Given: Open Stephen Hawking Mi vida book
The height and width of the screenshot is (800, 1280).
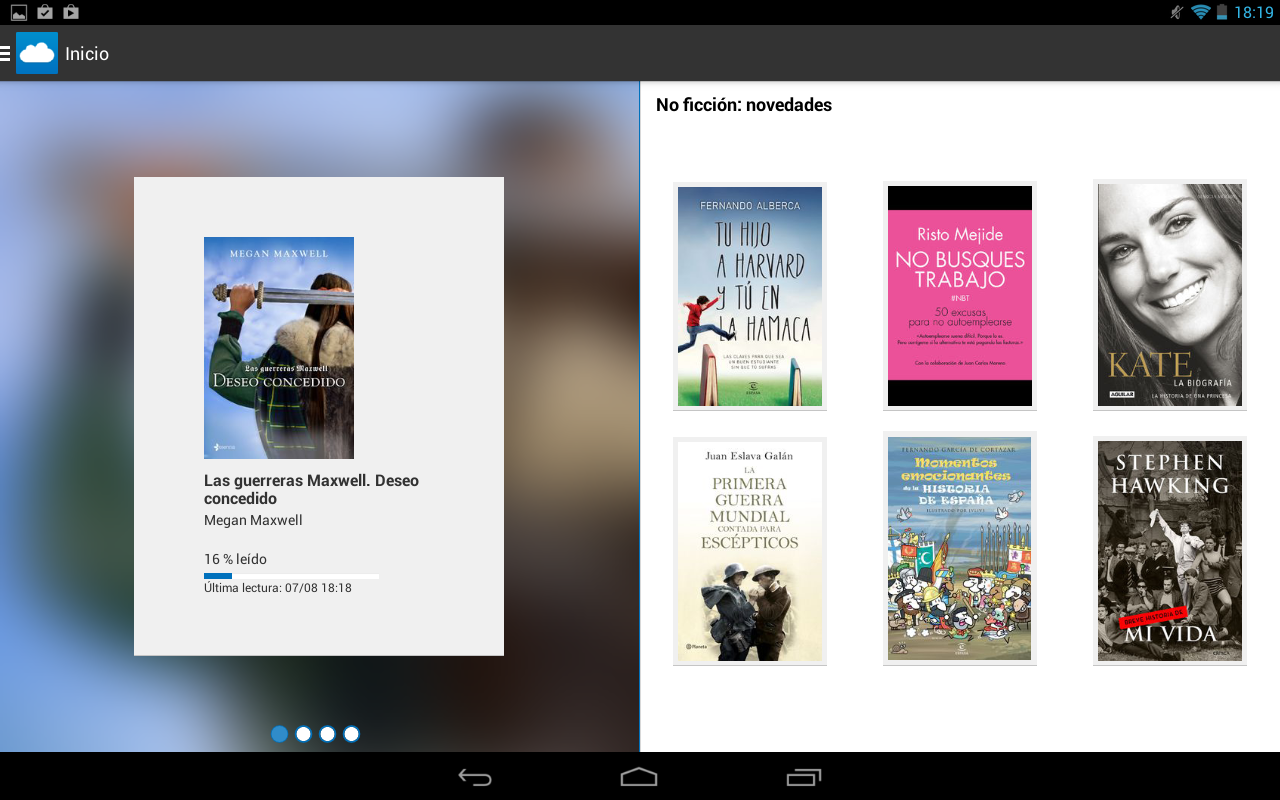Looking at the screenshot, I should pos(1170,551).
